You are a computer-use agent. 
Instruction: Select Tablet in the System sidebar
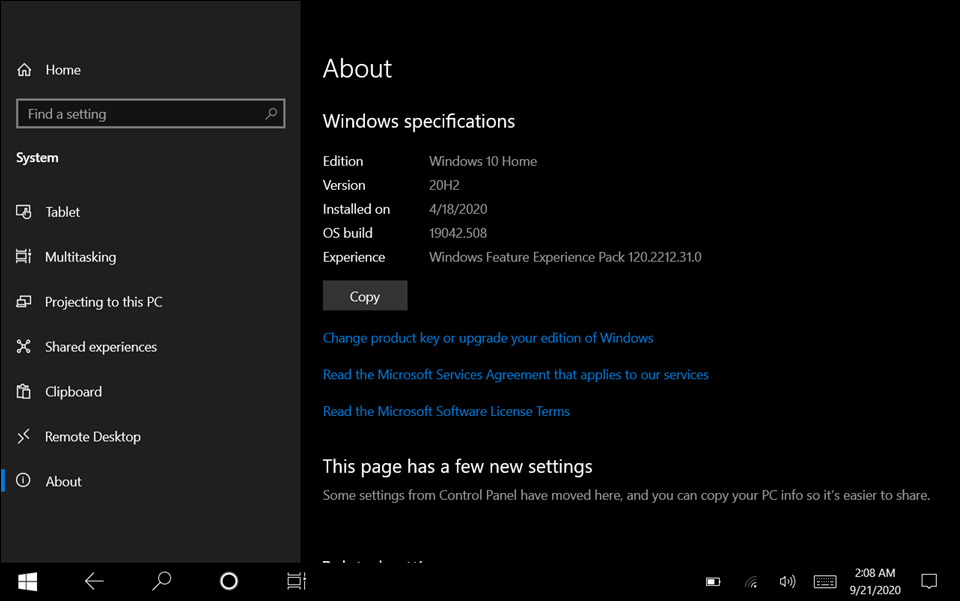click(x=62, y=212)
